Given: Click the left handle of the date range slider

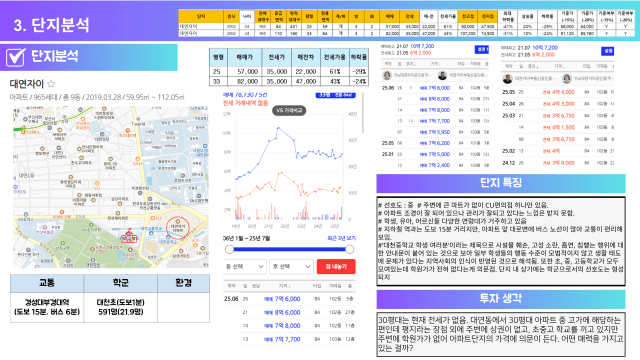Looking at the screenshot, I should (x=229, y=249).
